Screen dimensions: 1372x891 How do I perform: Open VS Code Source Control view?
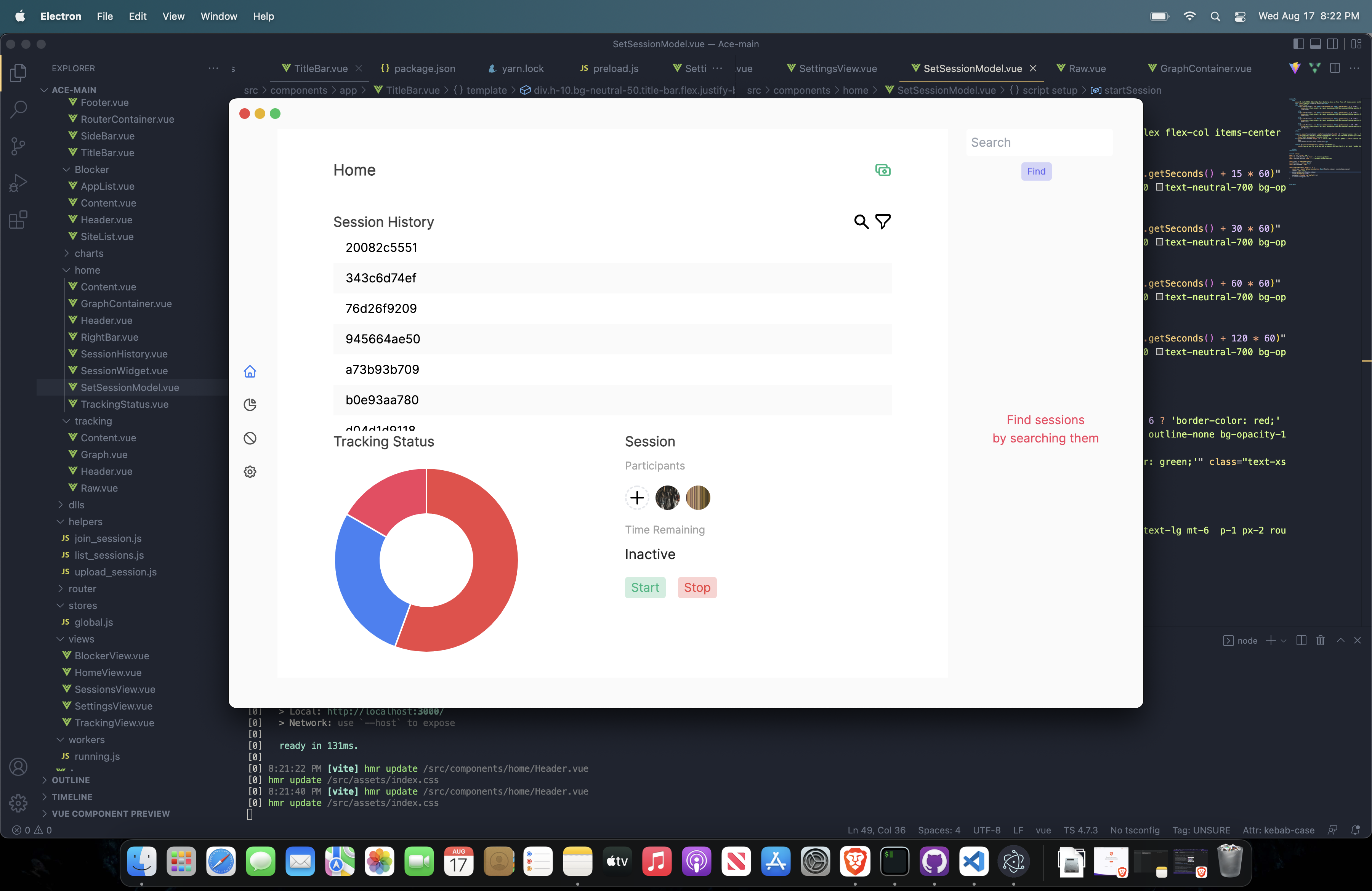[x=18, y=146]
